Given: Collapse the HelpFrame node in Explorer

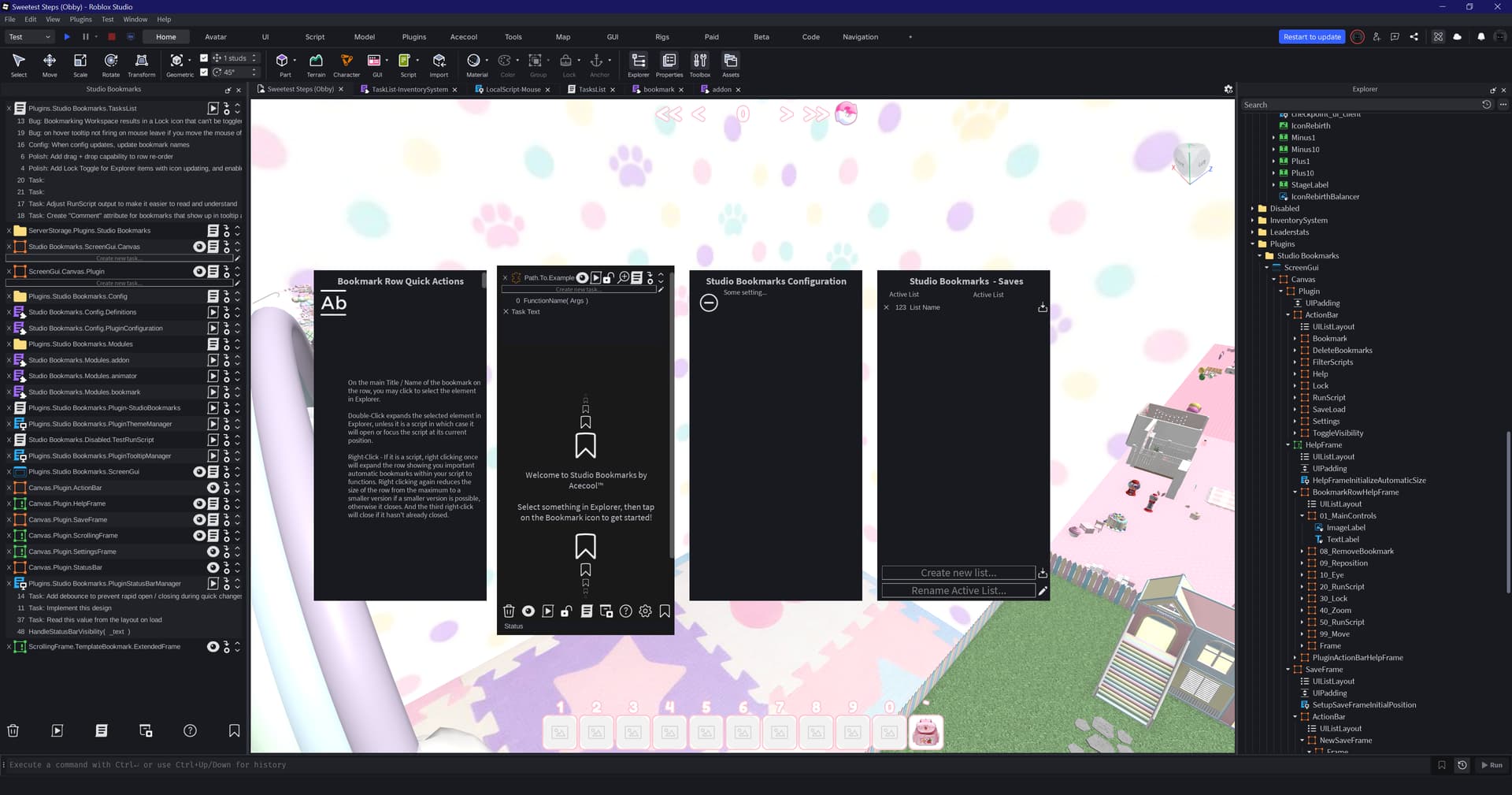Looking at the screenshot, I should pos(1288,445).
